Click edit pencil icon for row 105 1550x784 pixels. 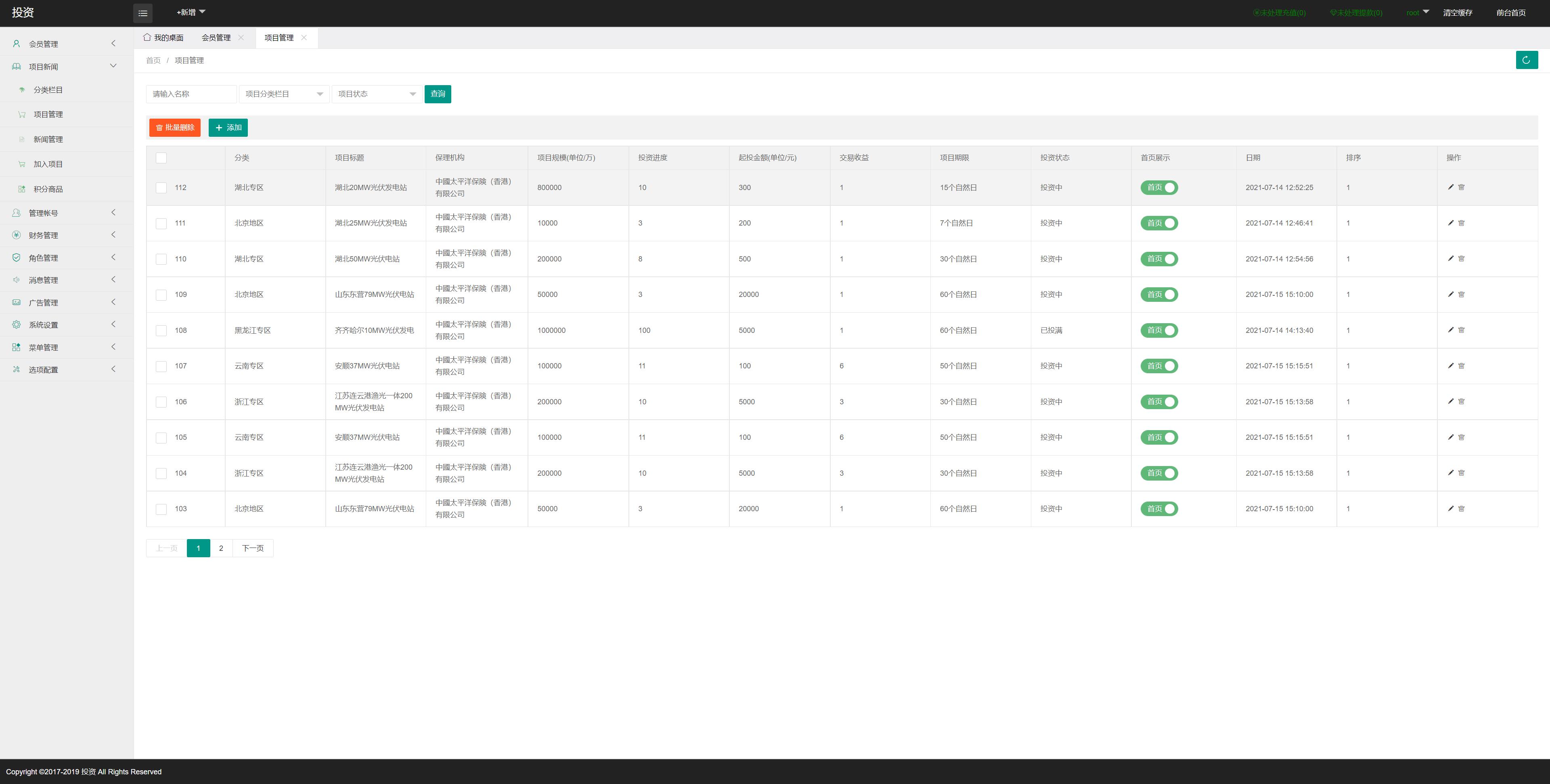pyautogui.click(x=1450, y=437)
